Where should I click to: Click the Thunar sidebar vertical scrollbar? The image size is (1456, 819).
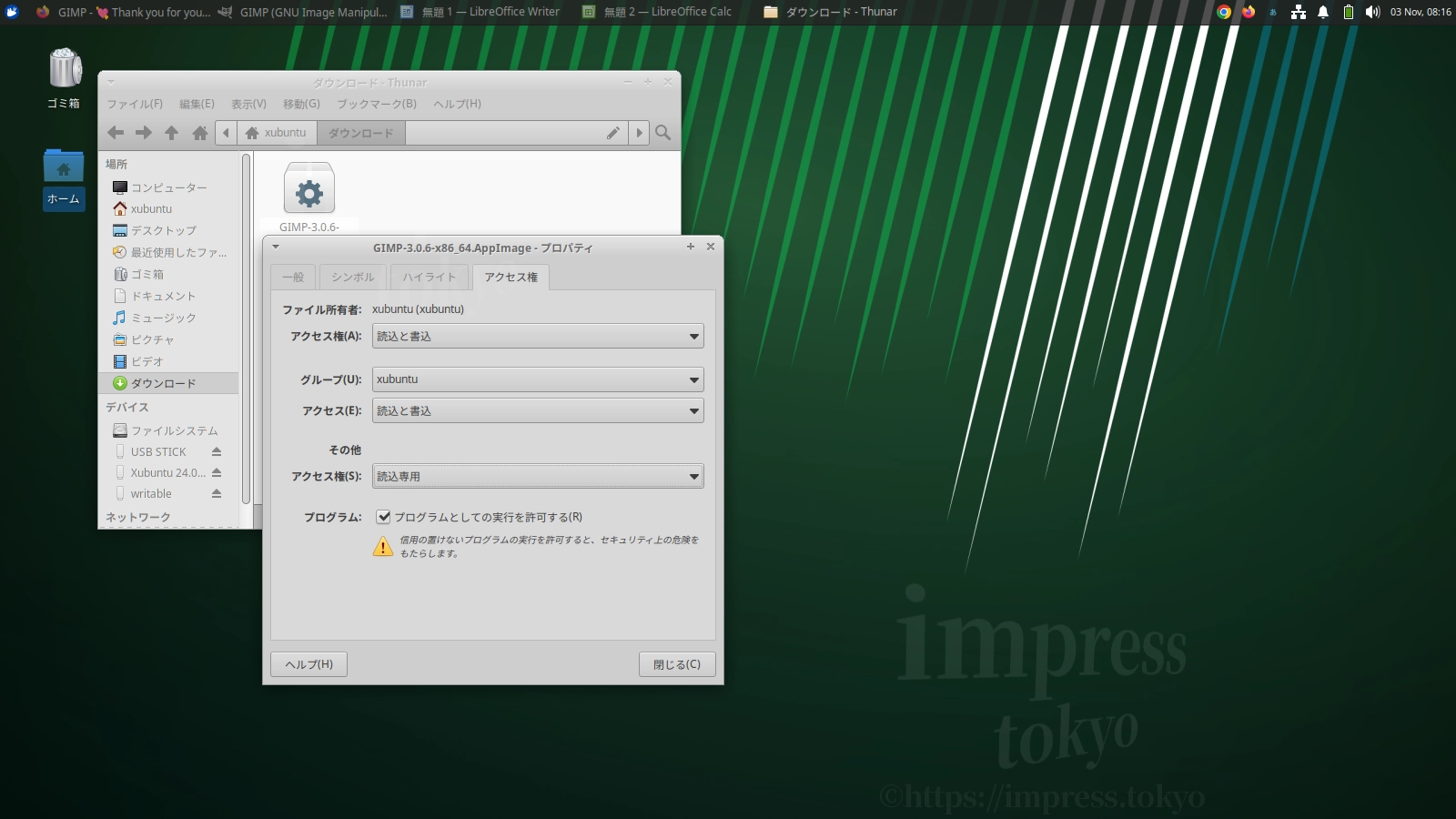tap(246, 329)
